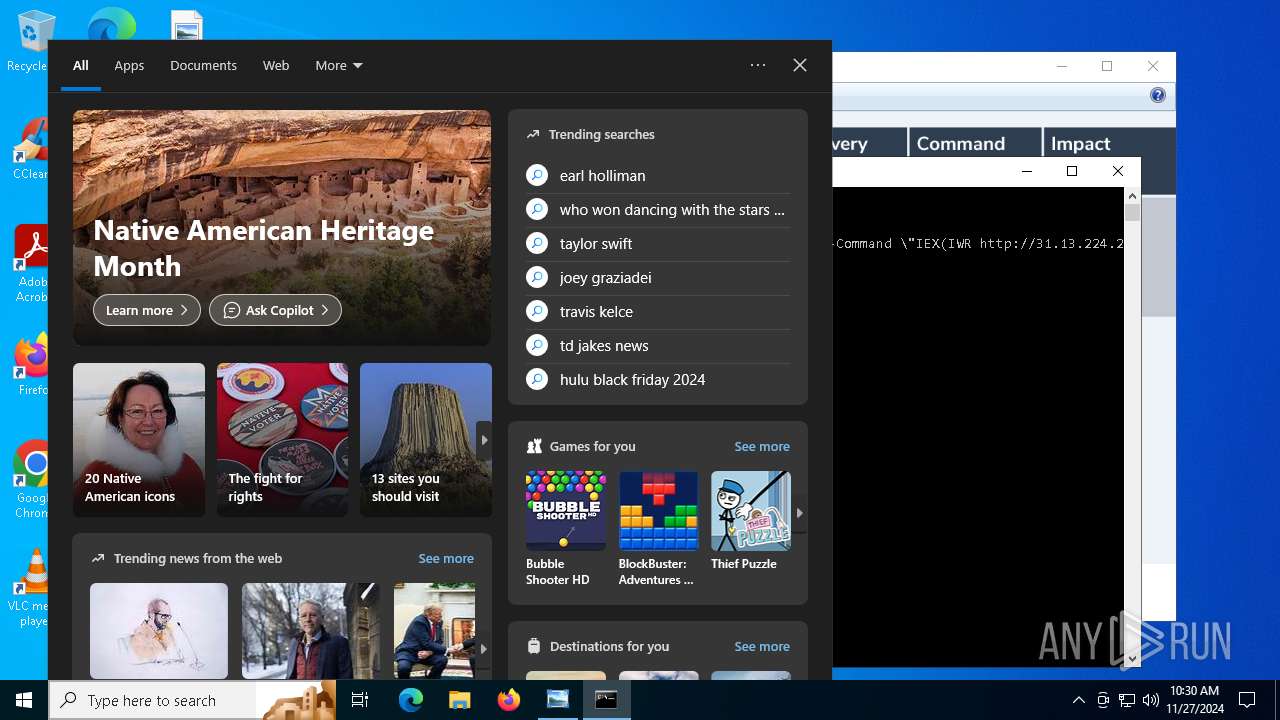Open the man in snowy street news thumbnail

pyautogui.click(x=311, y=631)
